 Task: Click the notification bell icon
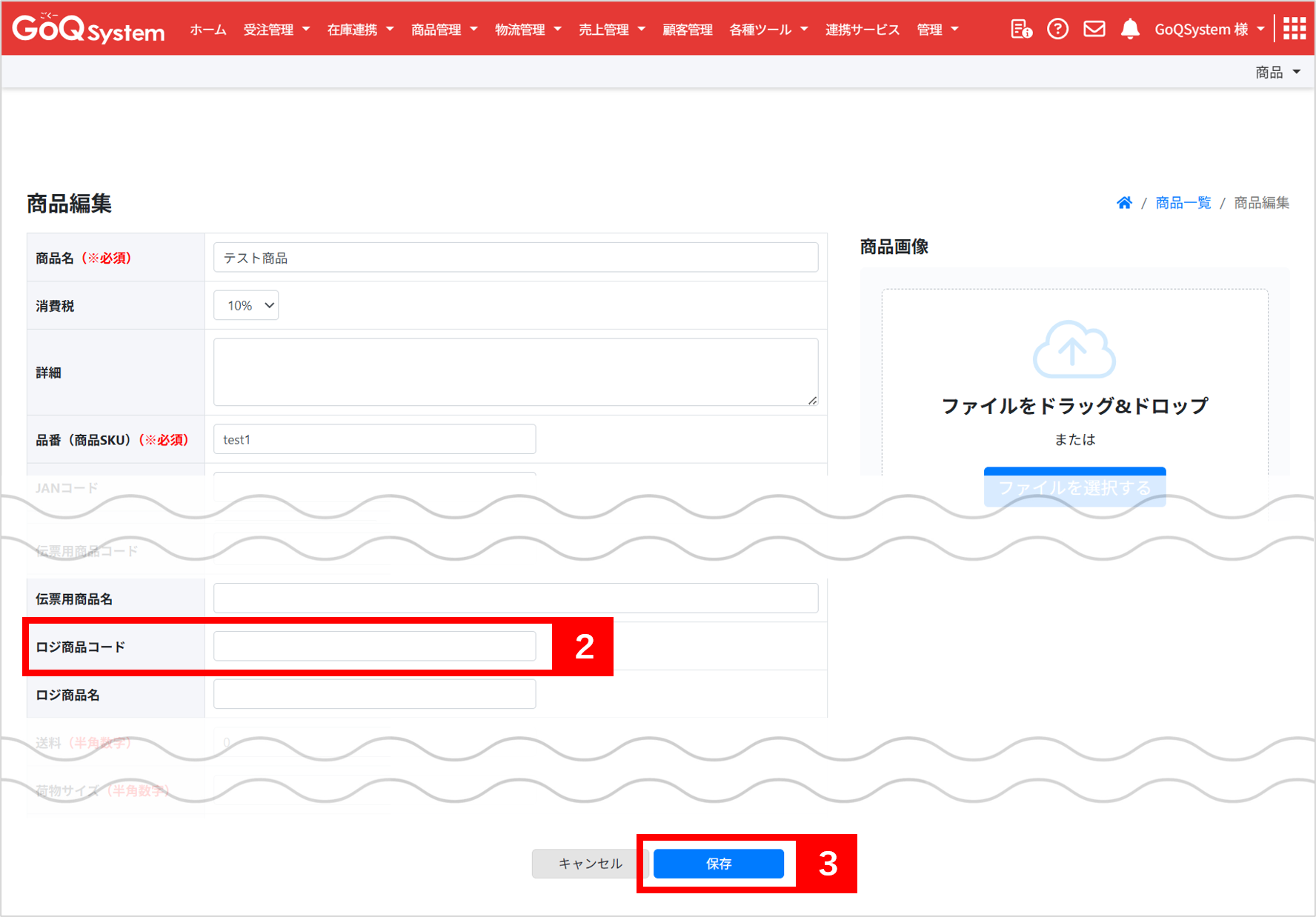coord(1129,29)
